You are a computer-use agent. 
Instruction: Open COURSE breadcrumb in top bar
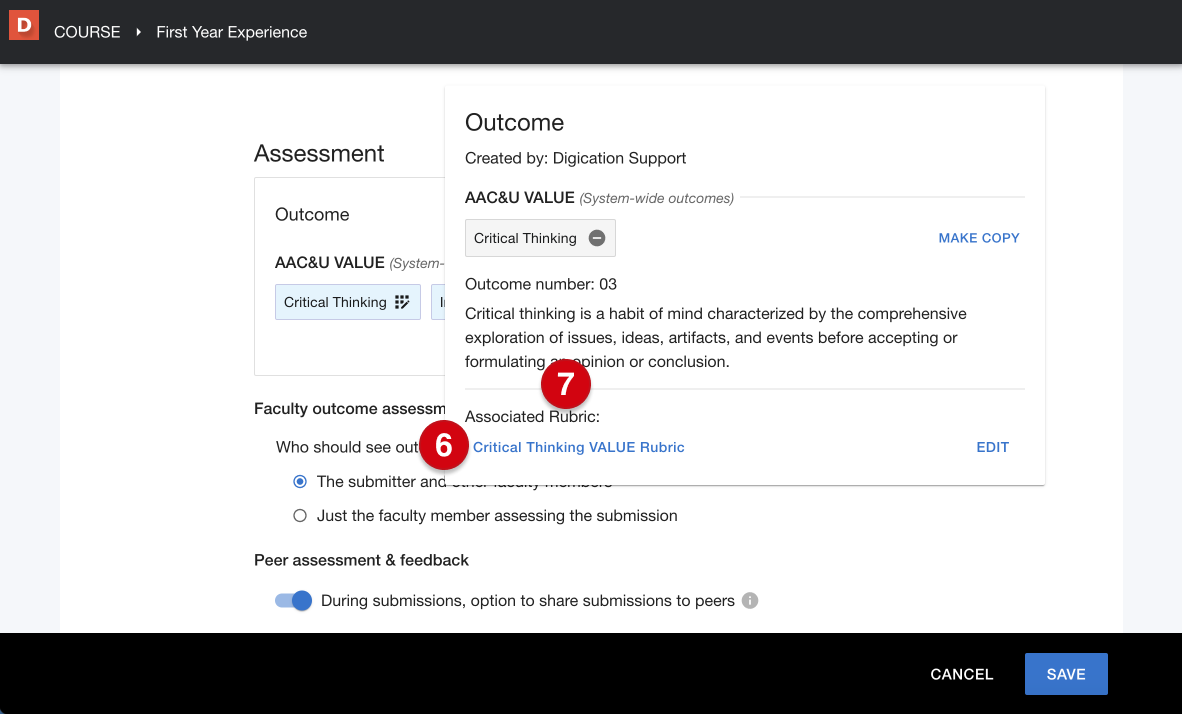pos(87,32)
